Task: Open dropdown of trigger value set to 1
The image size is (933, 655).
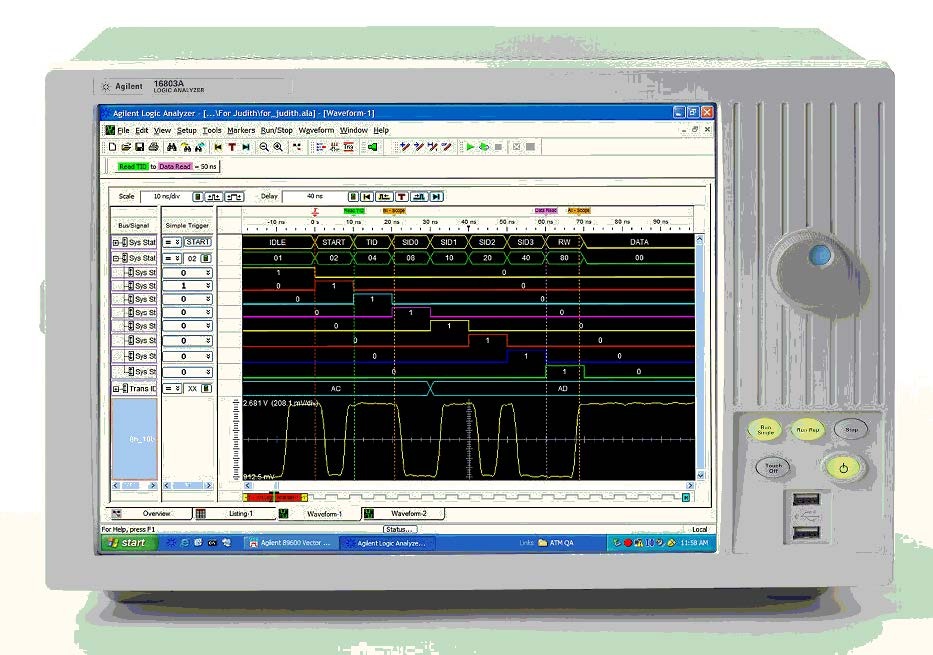Action: pos(208,287)
